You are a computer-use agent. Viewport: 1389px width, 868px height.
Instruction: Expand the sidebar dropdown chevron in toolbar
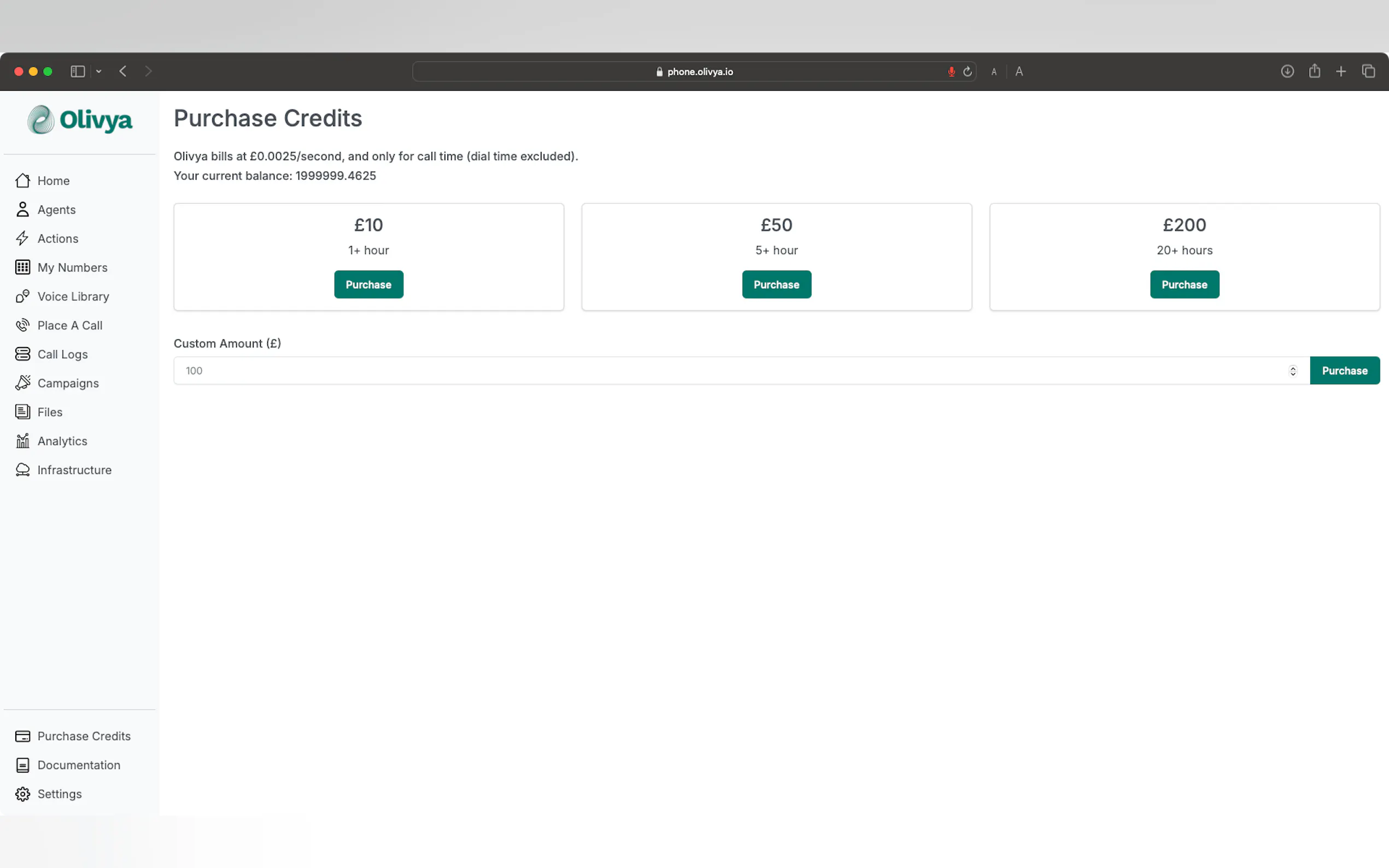click(x=99, y=71)
